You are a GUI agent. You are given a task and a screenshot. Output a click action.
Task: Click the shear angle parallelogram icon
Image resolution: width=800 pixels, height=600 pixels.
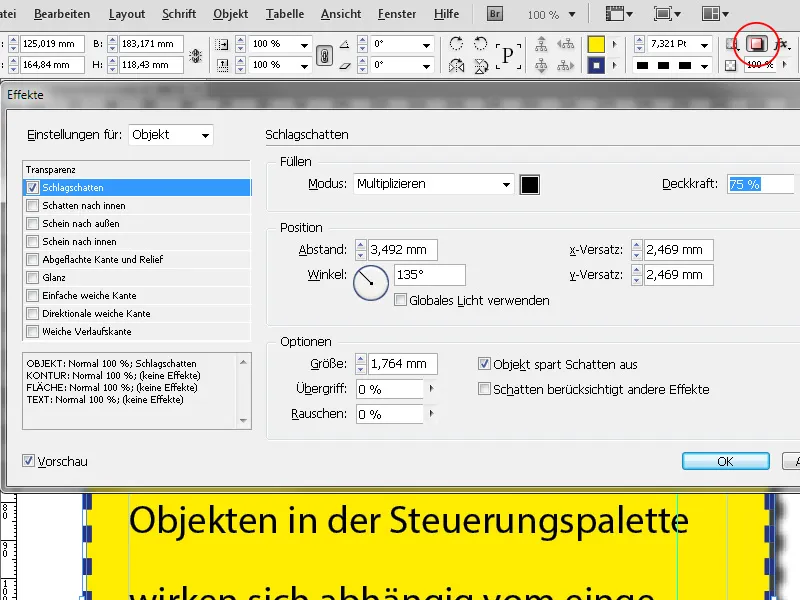pyautogui.click(x=345, y=65)
